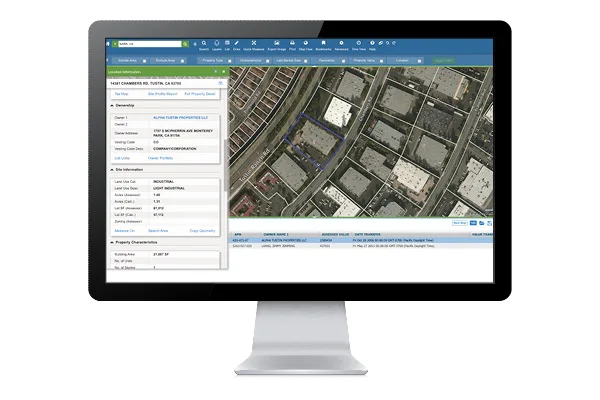Toggle the Ownership filter checkbox

click(x=343, y=61)
